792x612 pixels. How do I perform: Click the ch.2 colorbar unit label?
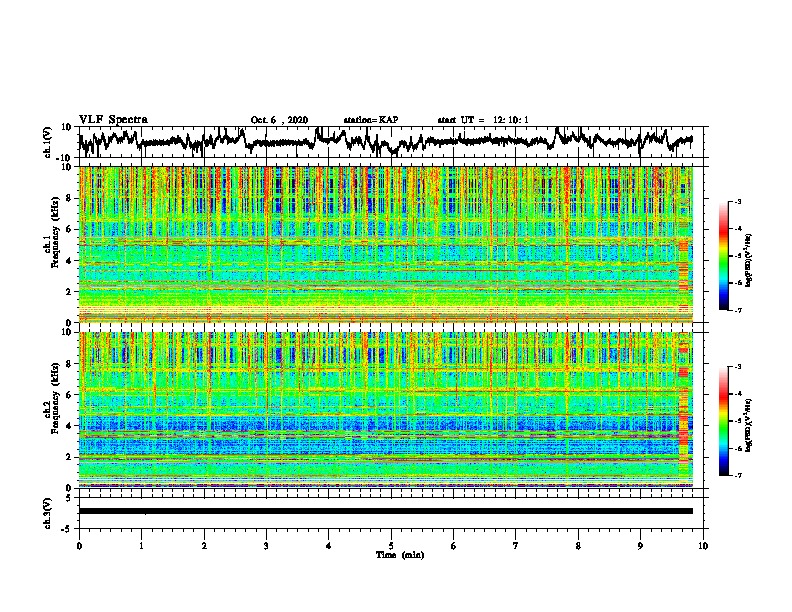749,425
